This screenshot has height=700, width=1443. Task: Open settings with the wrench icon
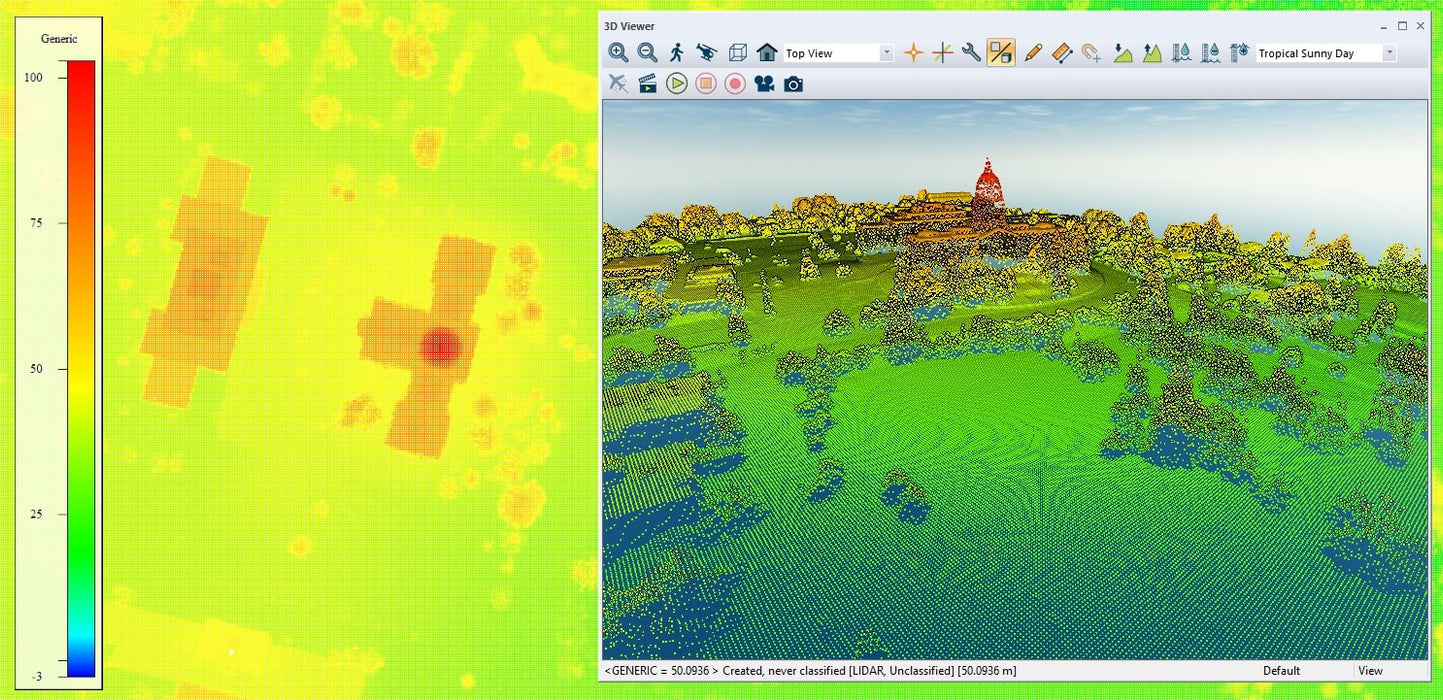click(971, 53)
